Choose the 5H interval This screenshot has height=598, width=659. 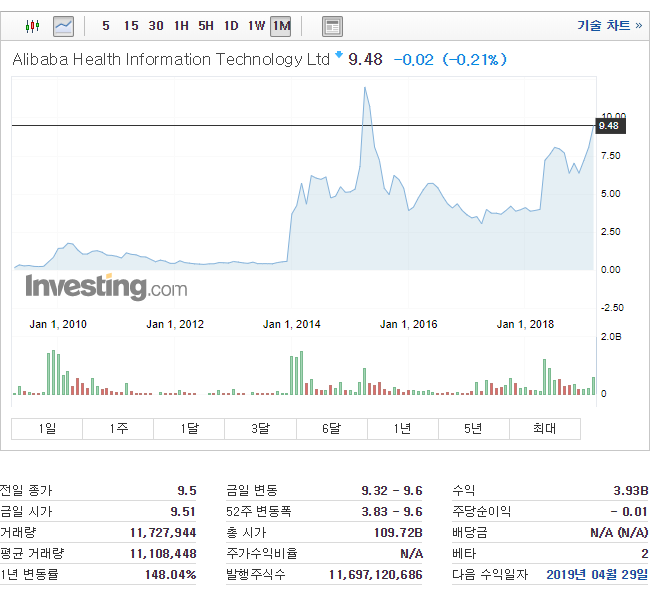tap(206, 26)
